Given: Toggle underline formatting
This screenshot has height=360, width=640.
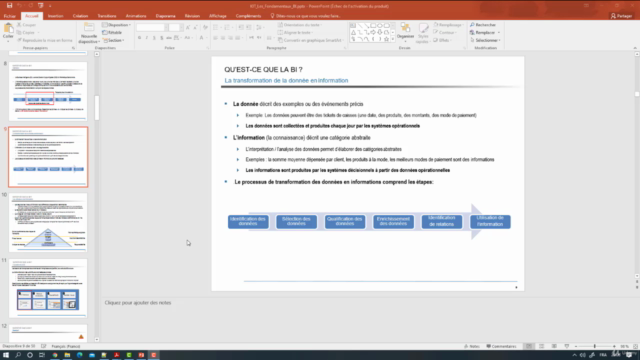Looking at the screenshot, I should (x=154, y=38).
